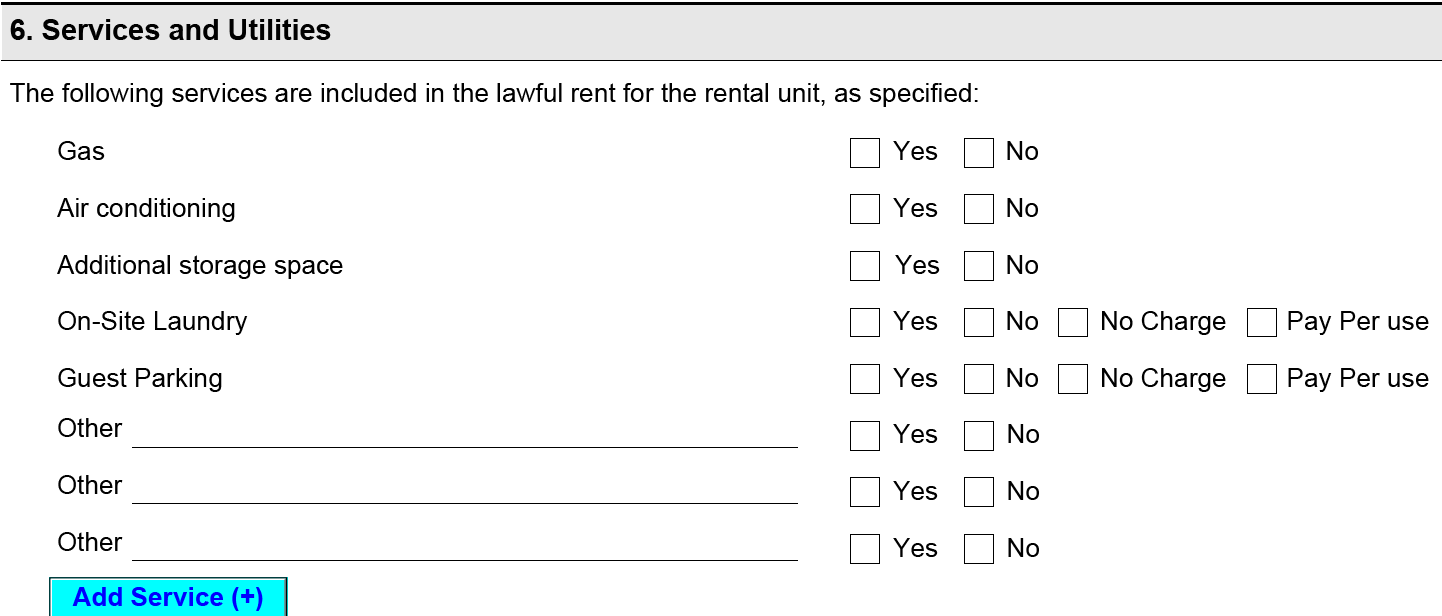Select Yes for Additional storage space
1442x616 pixels.
[x=864, y=267]
